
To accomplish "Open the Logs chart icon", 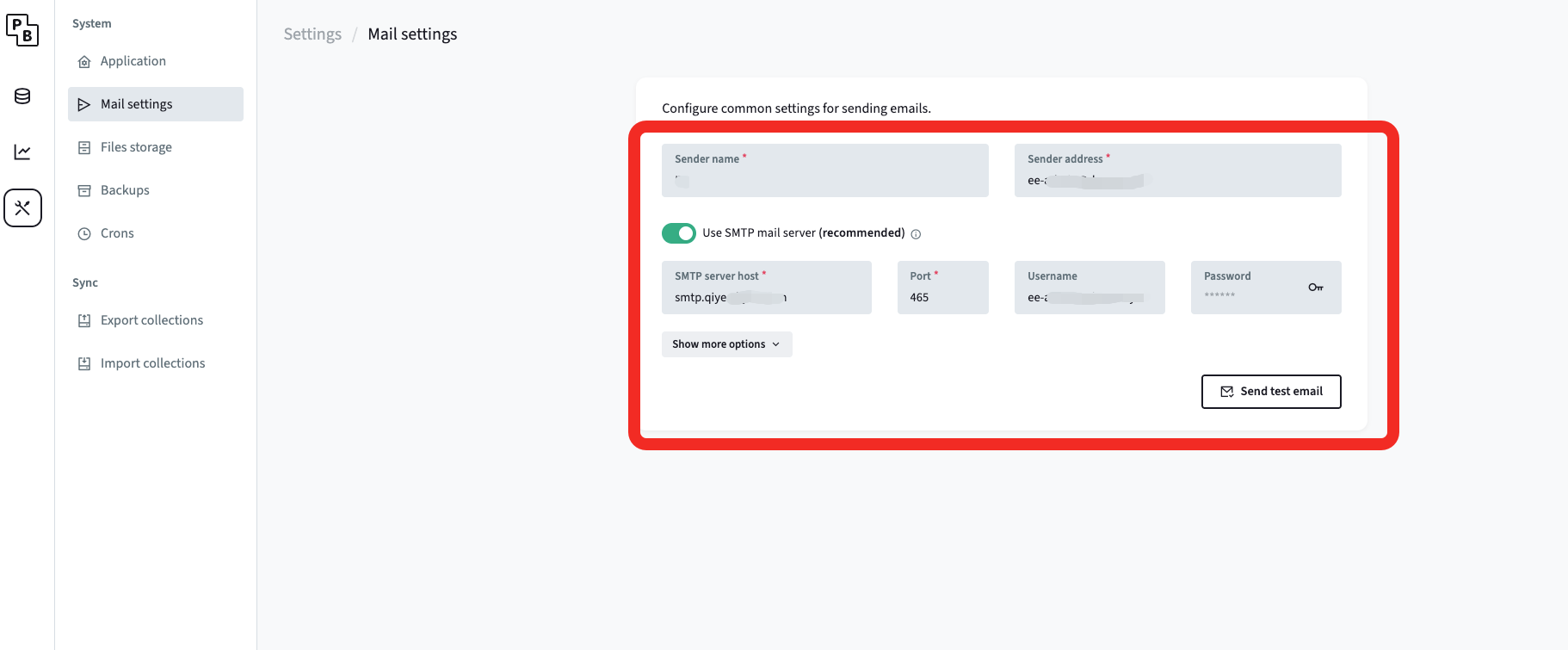I will pos(22,152).
